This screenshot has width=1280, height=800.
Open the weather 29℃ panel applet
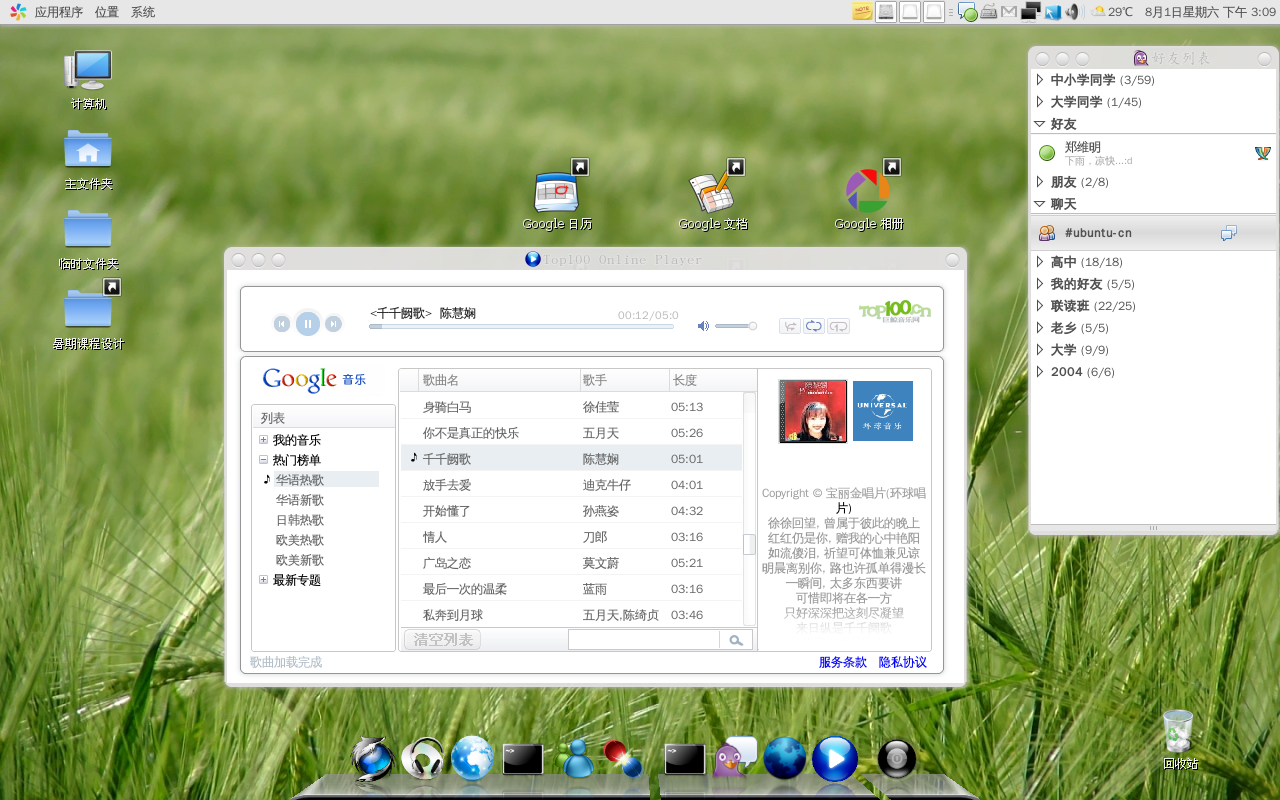coord(1112,12)
